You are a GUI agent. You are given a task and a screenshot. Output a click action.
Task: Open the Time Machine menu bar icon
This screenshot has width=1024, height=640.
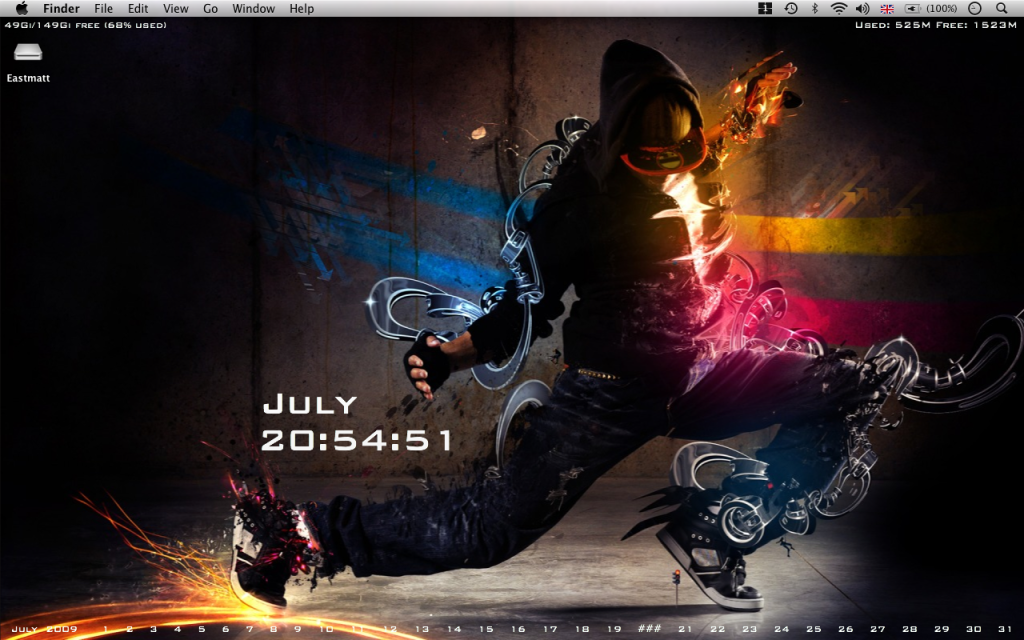[x=791, y=8]
